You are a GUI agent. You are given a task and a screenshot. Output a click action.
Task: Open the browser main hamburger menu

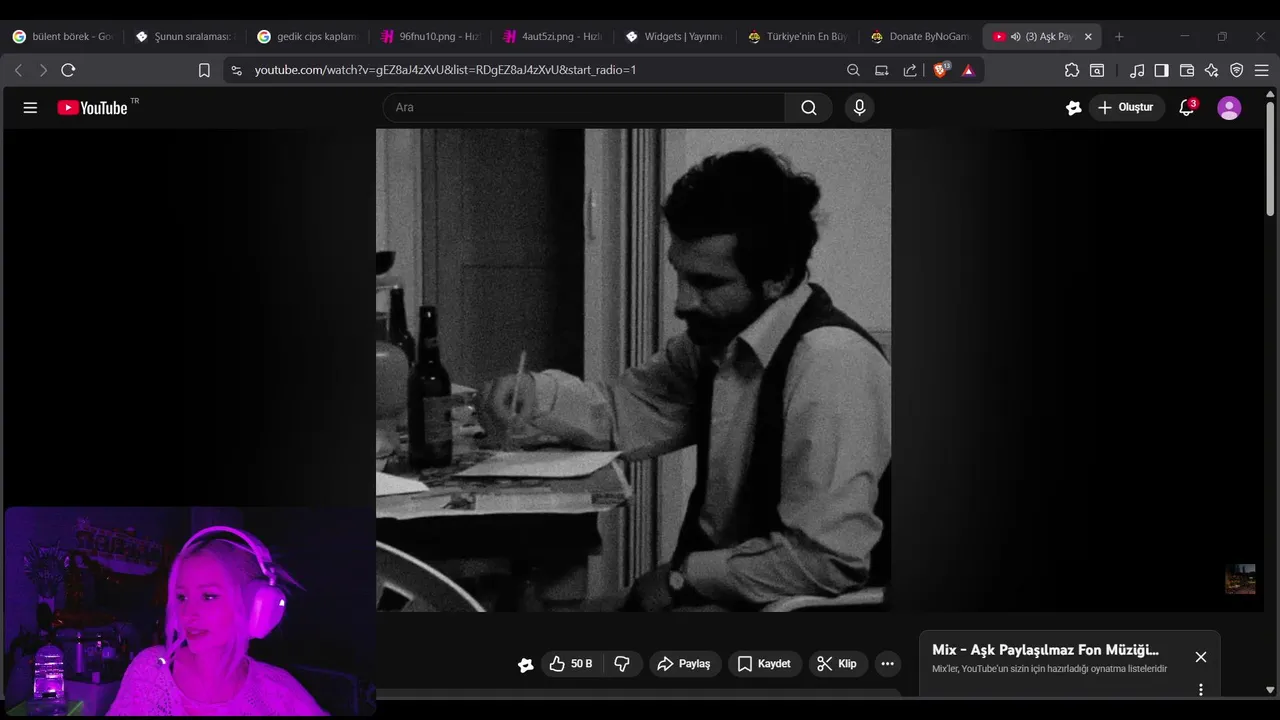(1262, 70)
